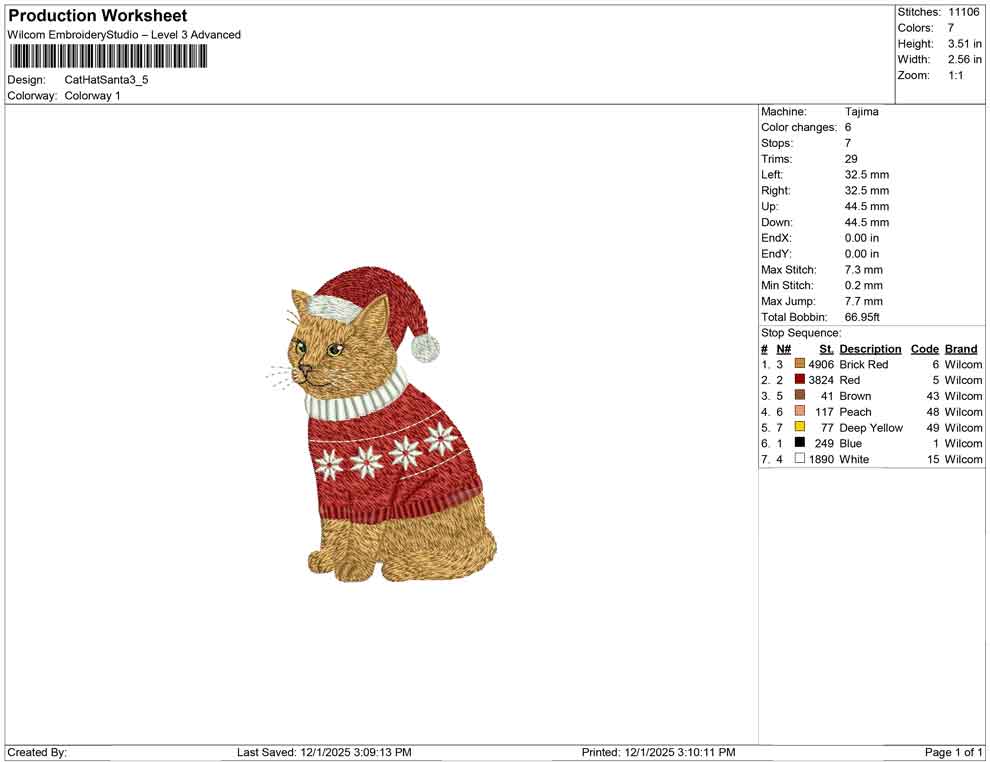Click the Code column header
This screenshot has height=762, width=990.
(x=924, y=348)
